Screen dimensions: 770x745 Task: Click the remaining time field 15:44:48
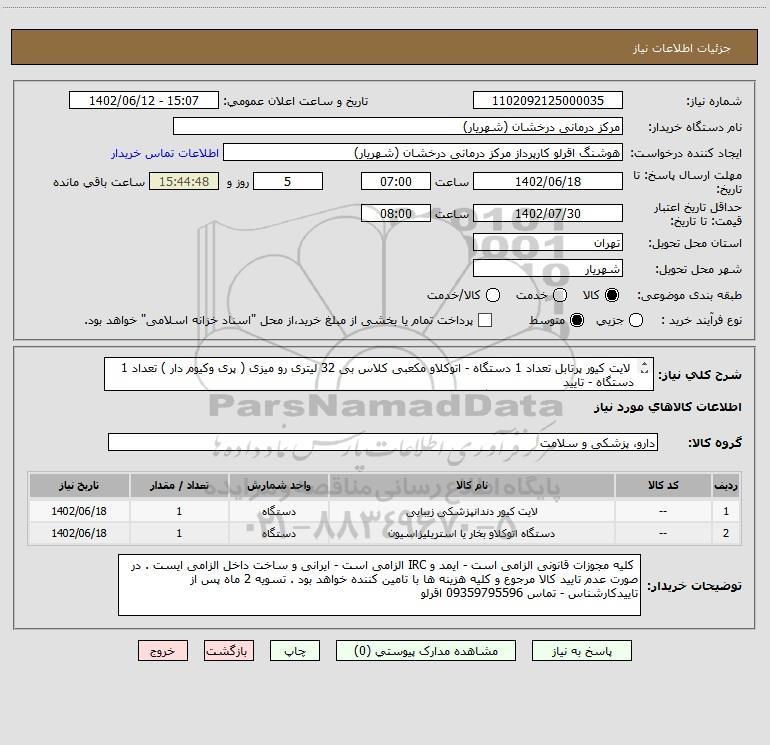point(184,181)
